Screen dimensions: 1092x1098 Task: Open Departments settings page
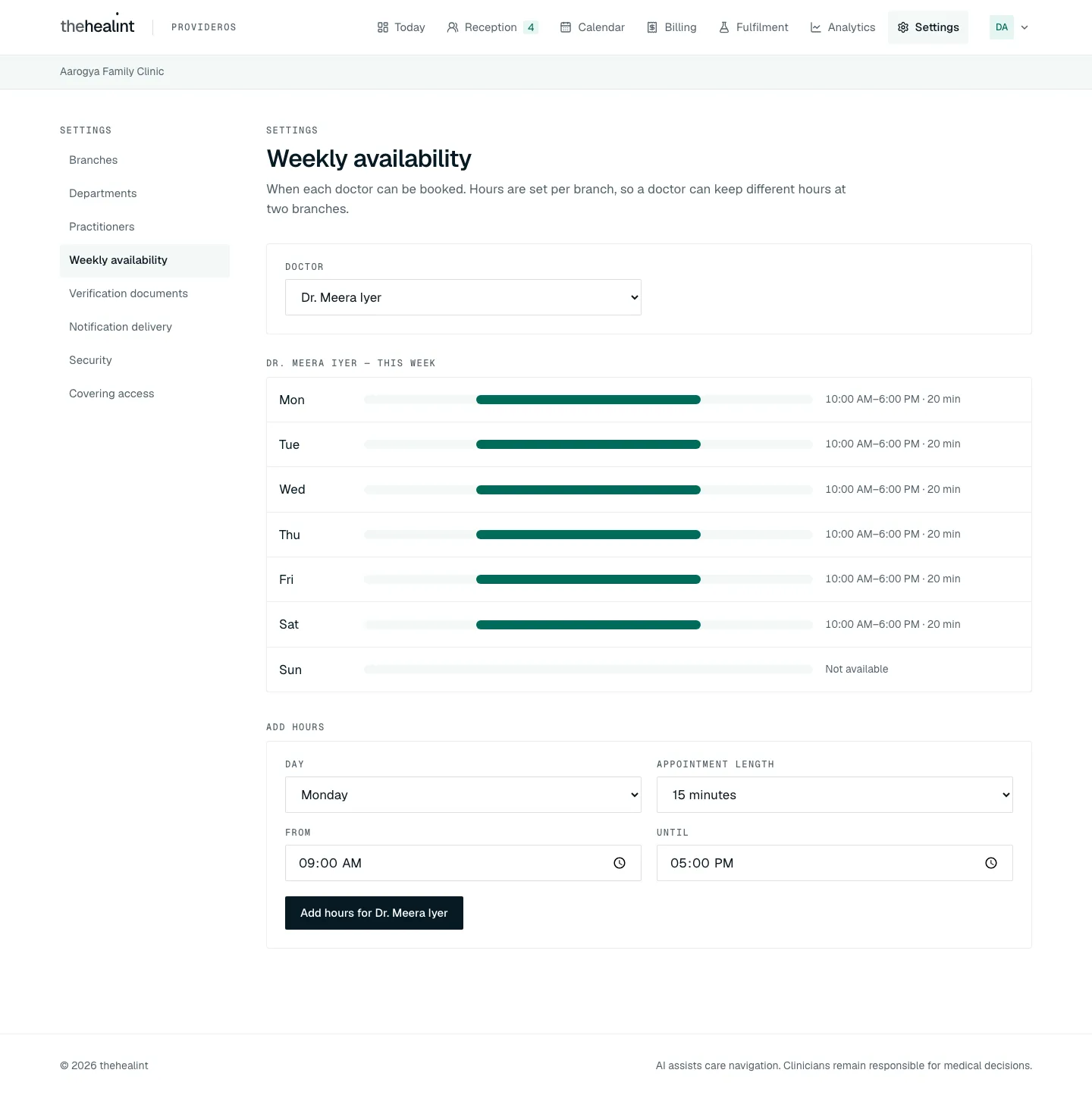pyautogui.click(x=145, y=193)
